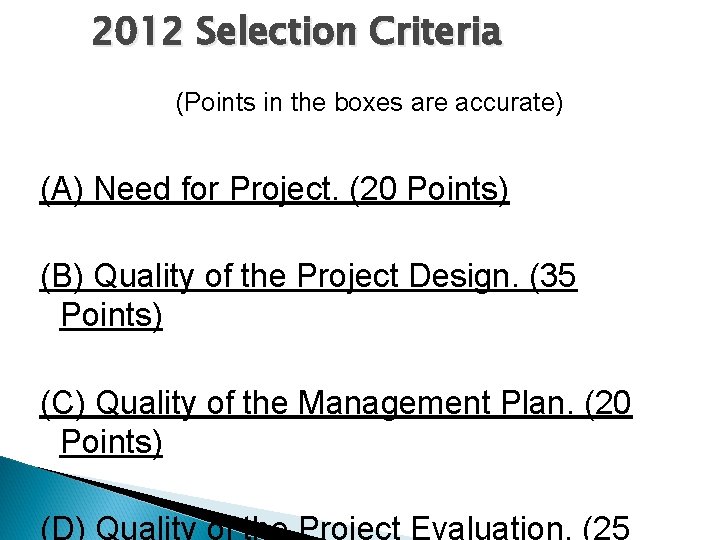720x540 pixels.
Task: Click the Points in the boxes are accurate note
Action: click(369, 102)
